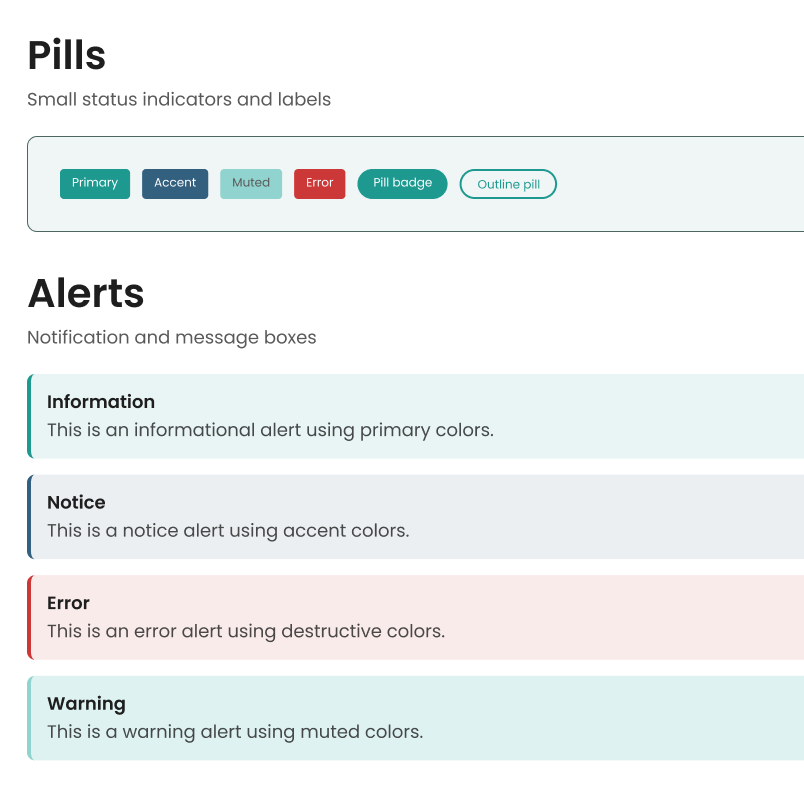Click the Outline pill button

[508, 184]
